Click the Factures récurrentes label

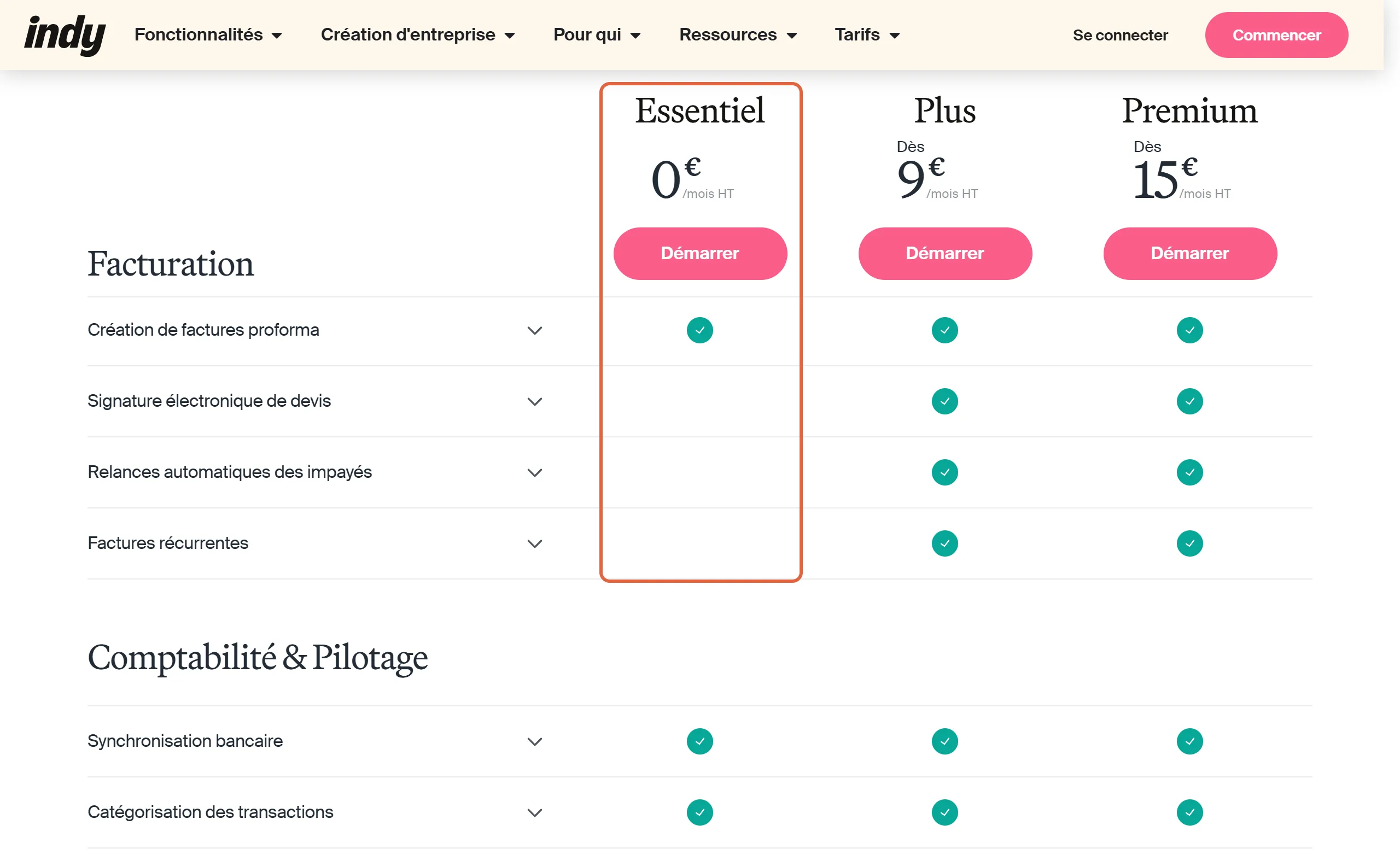point(167,543)
